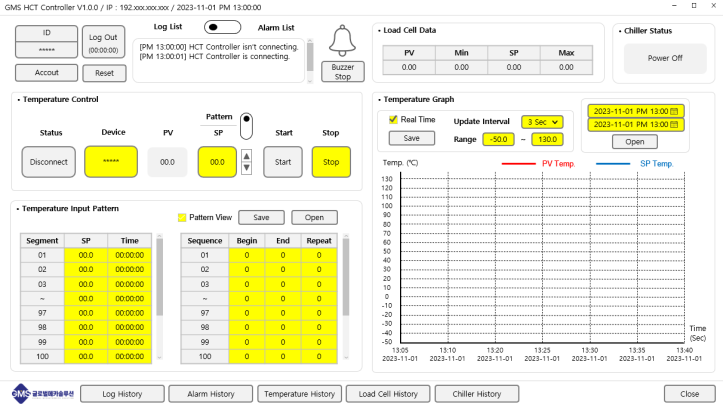Click the company logo at bottom left
This screenshot has height=405, width=723.
[x=40, y=393]
